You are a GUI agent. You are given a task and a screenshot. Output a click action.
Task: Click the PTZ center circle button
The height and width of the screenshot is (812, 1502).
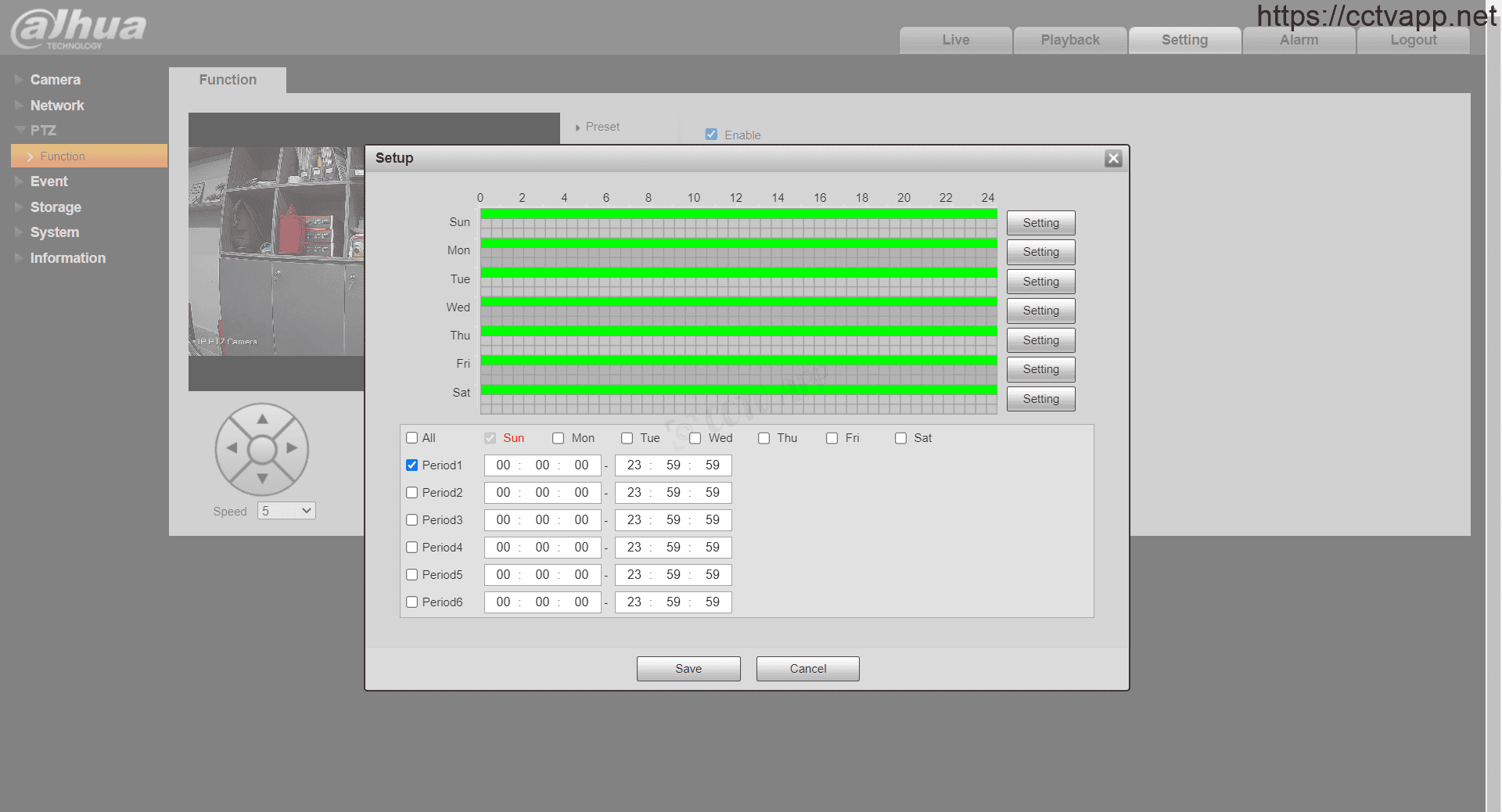(262, 449)
